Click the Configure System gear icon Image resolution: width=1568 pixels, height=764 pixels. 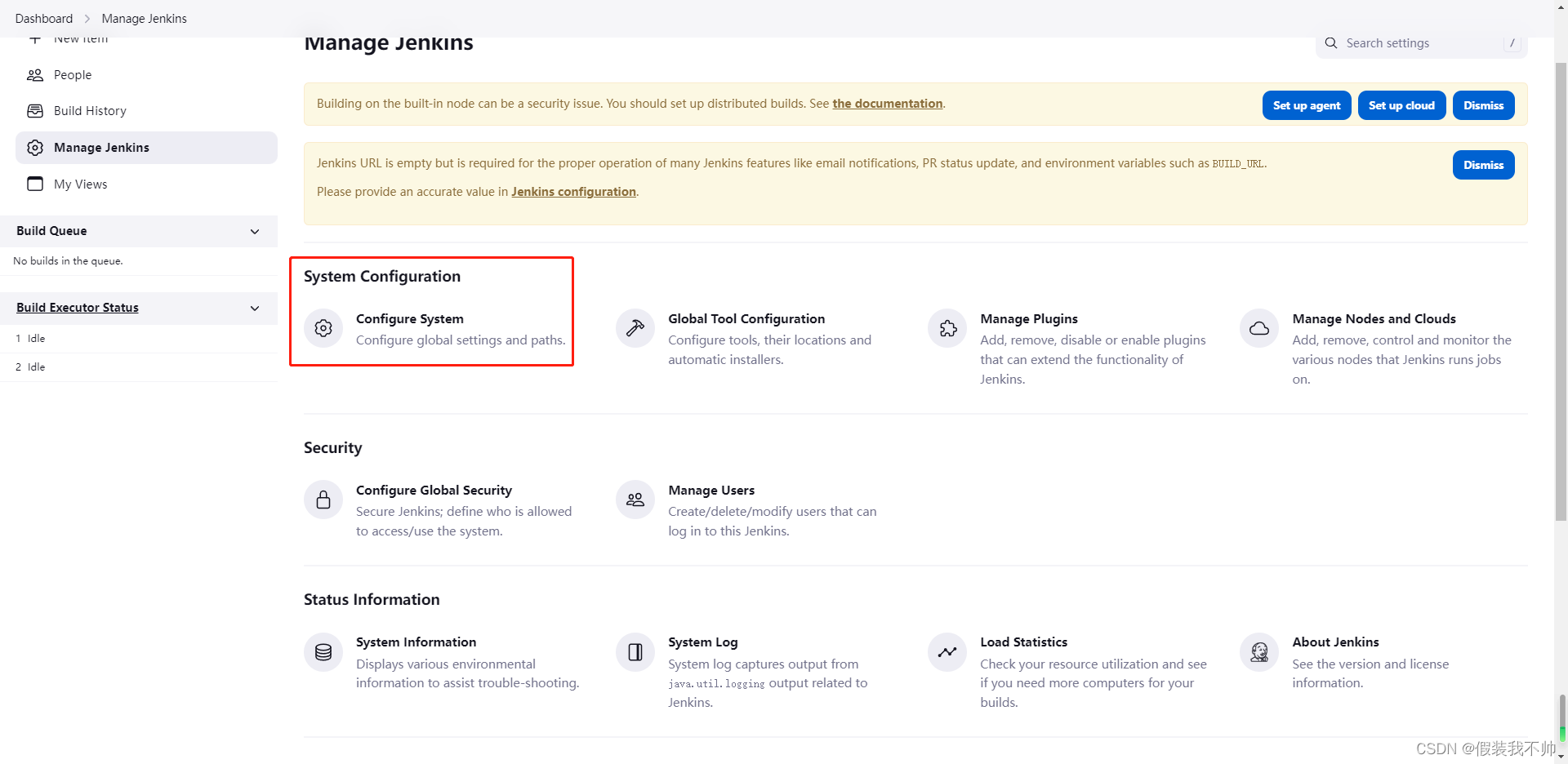323,328
